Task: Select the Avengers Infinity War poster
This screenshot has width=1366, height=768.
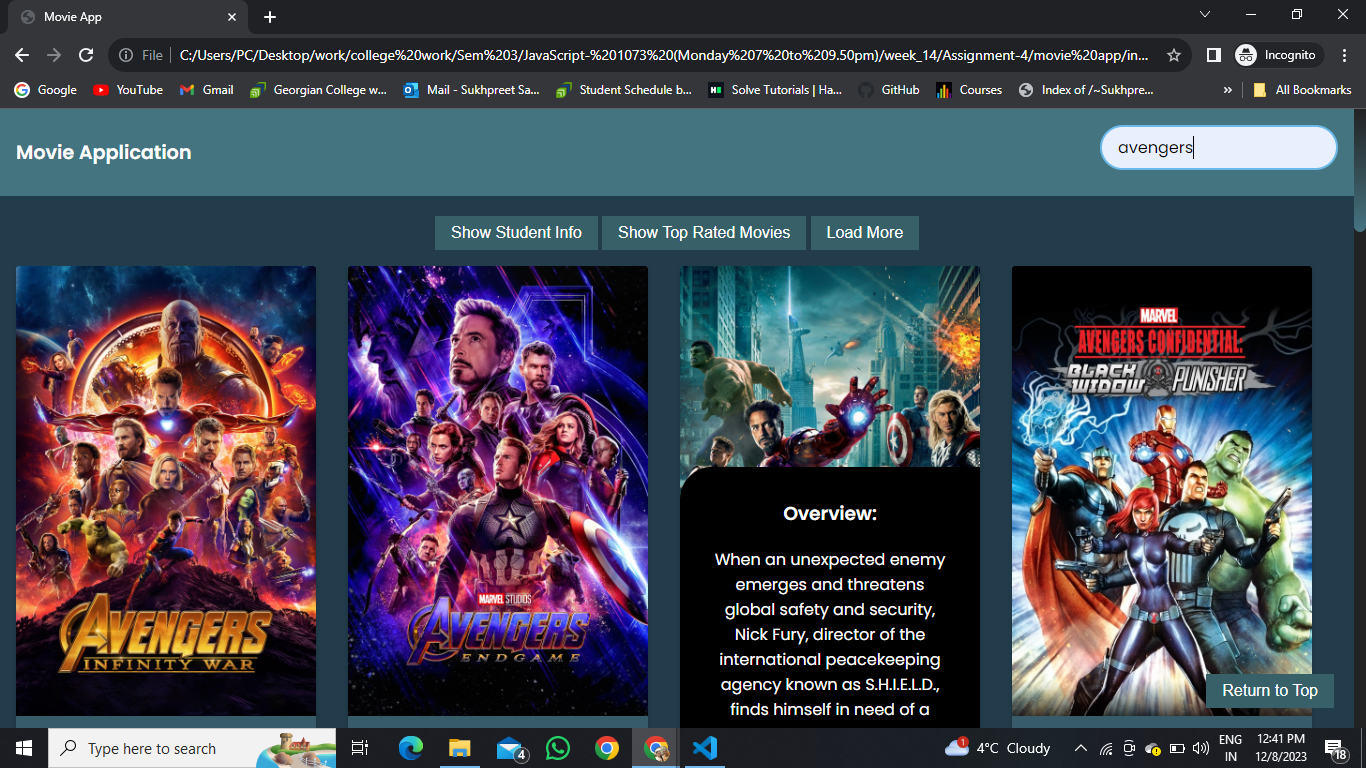Action: [166, 490]
